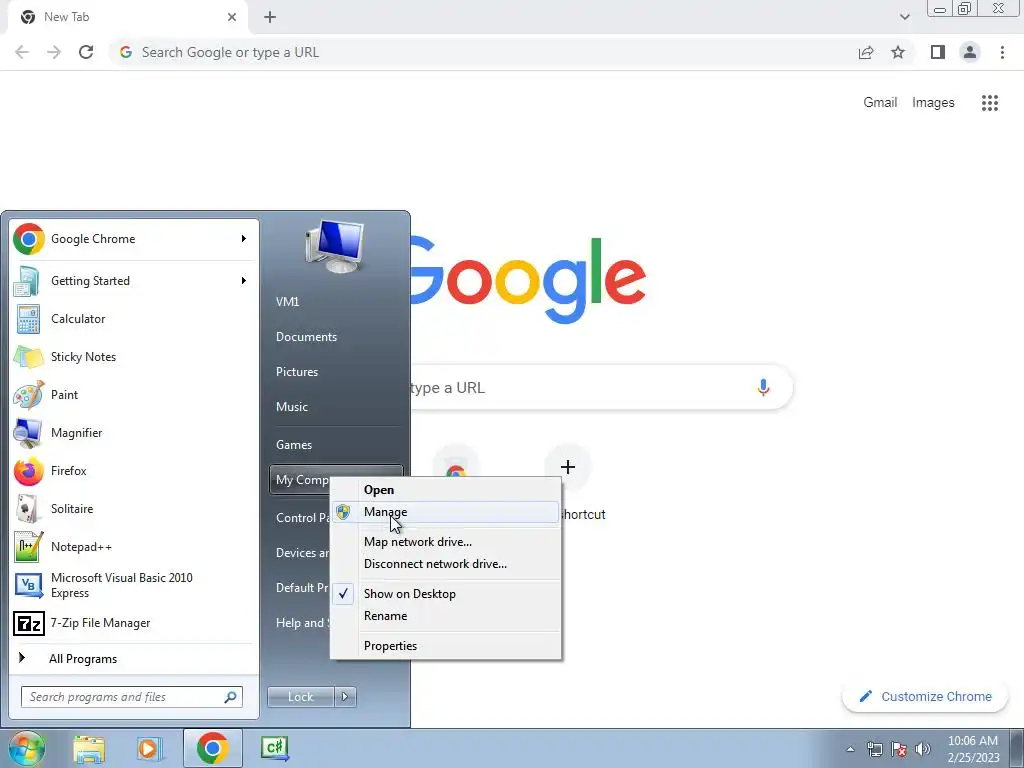This screenshot has height=768, width=1024.
Task: Open the C# taskbar application
Action: pyautogui.click(x=275, y=749)
